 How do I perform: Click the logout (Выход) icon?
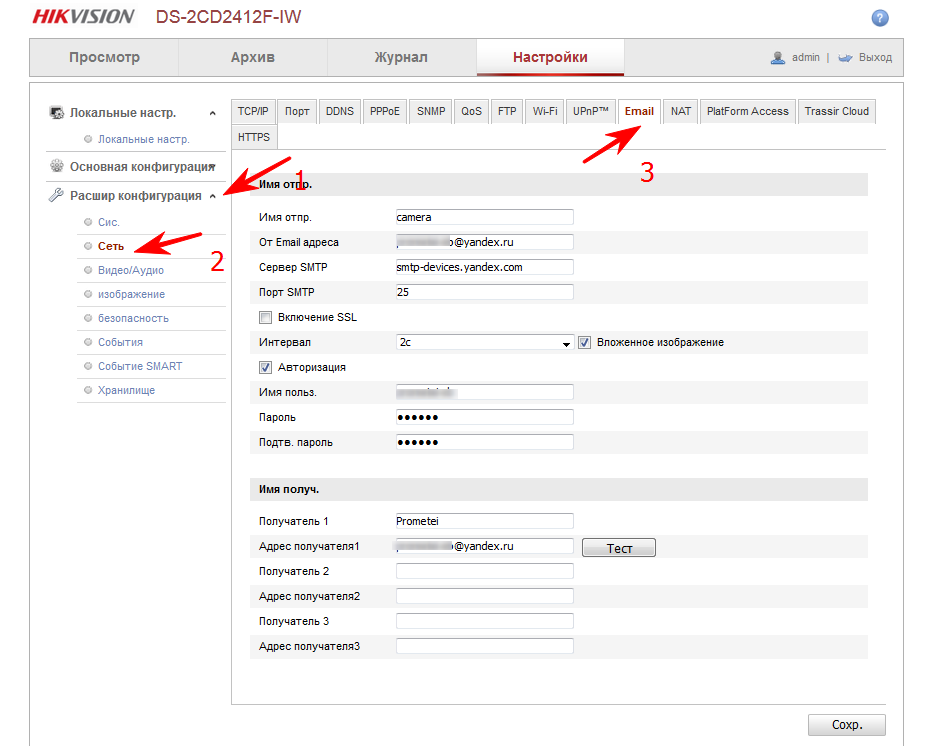(845, 58)
